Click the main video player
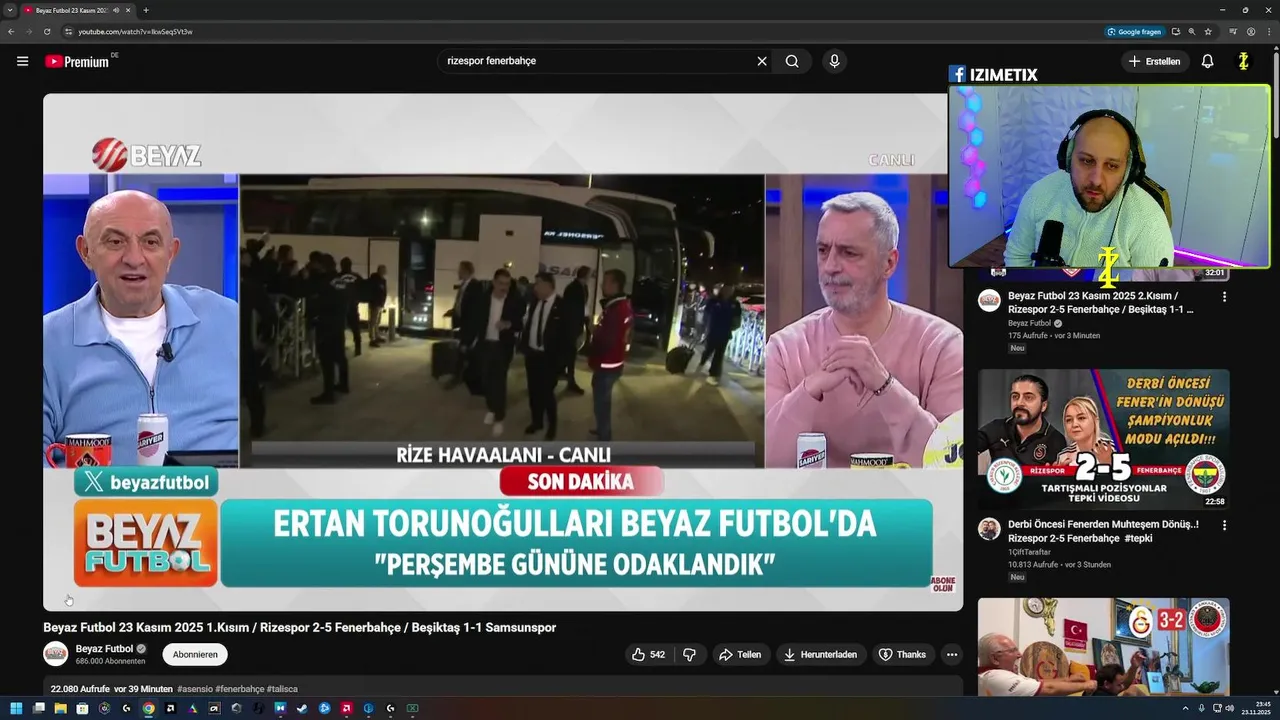This screenshot has height=720, width=1280. (x=503, y=352)
